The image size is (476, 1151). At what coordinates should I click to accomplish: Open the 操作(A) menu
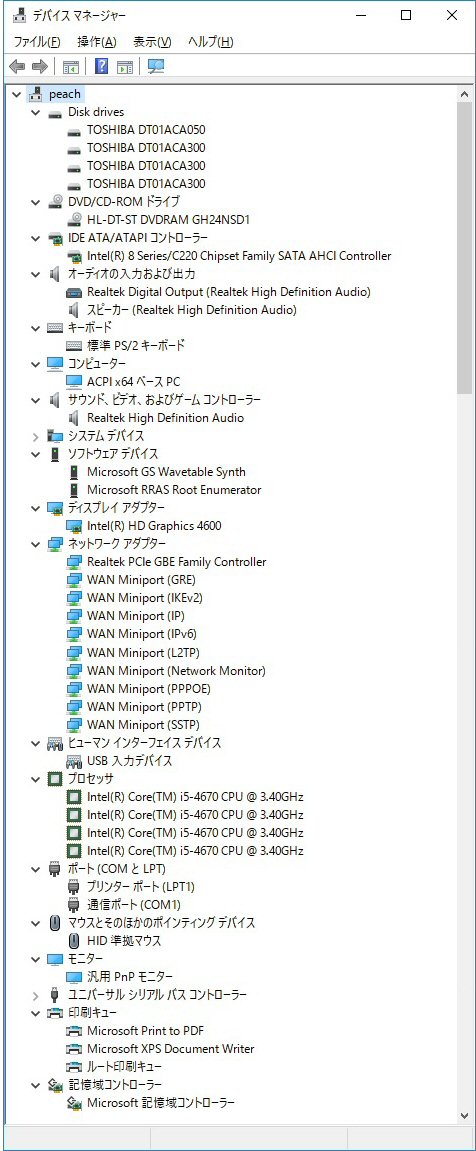tap(97, 42)
